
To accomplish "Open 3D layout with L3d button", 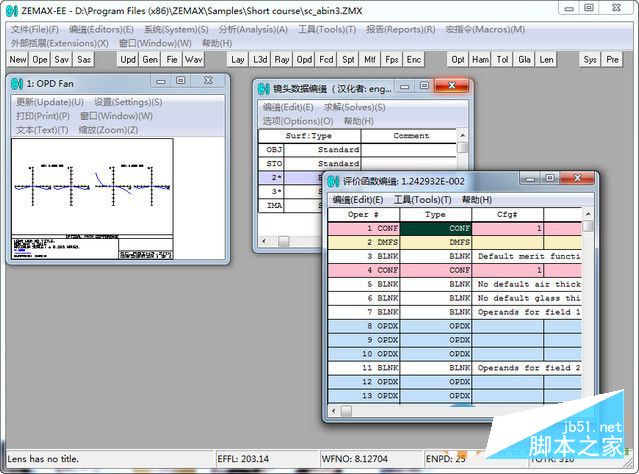I will 260,60.
